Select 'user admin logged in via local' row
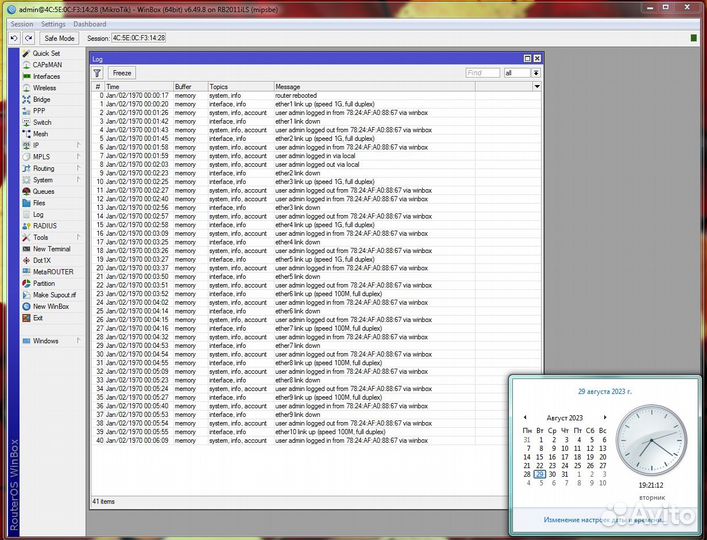The image size is (707, 540). pyautogui.click(x=316, y=156)
